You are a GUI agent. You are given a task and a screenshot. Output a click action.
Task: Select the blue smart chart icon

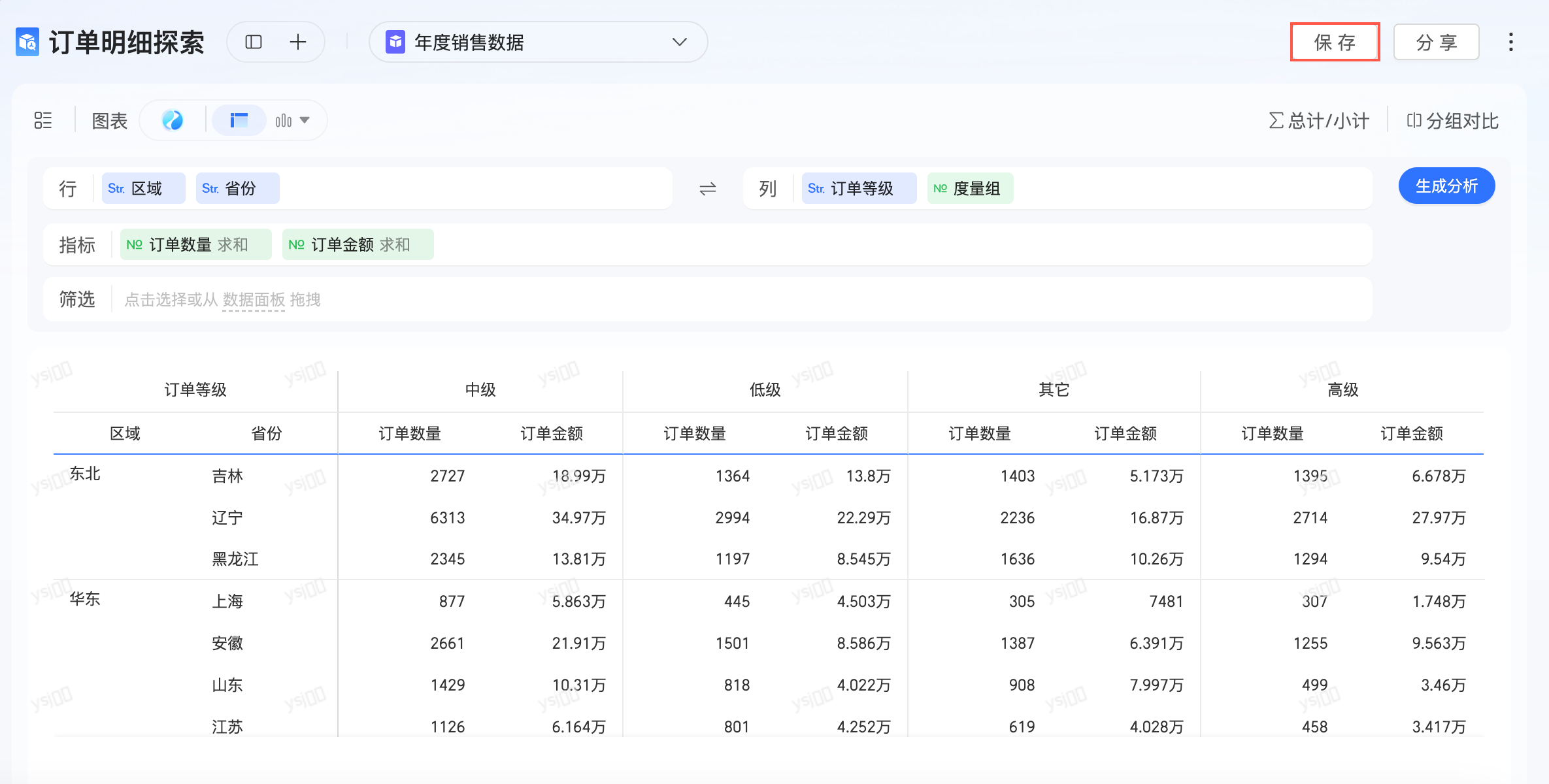(x=173, y=120)
